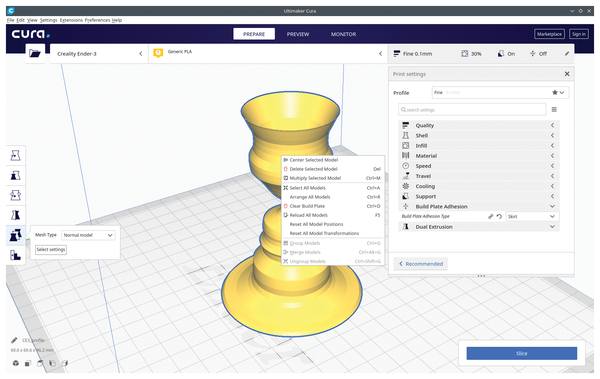Expand the Infill settings section
The width and height of the screenshot is (600, 379).
pos(478,146)
